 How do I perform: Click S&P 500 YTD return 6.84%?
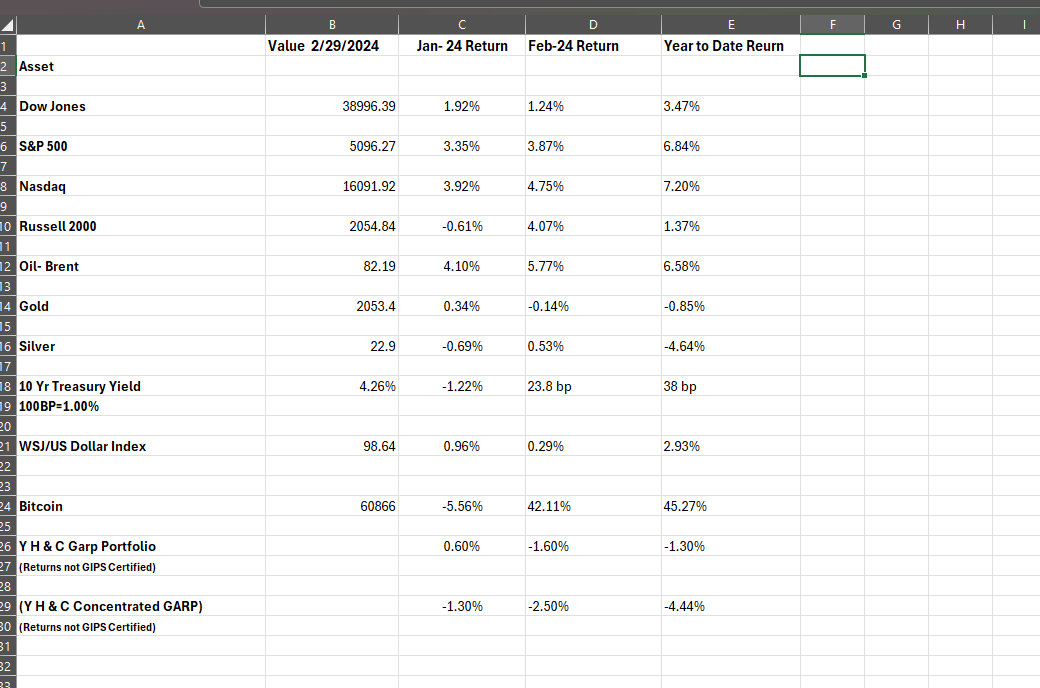click(x=731, y=146)
